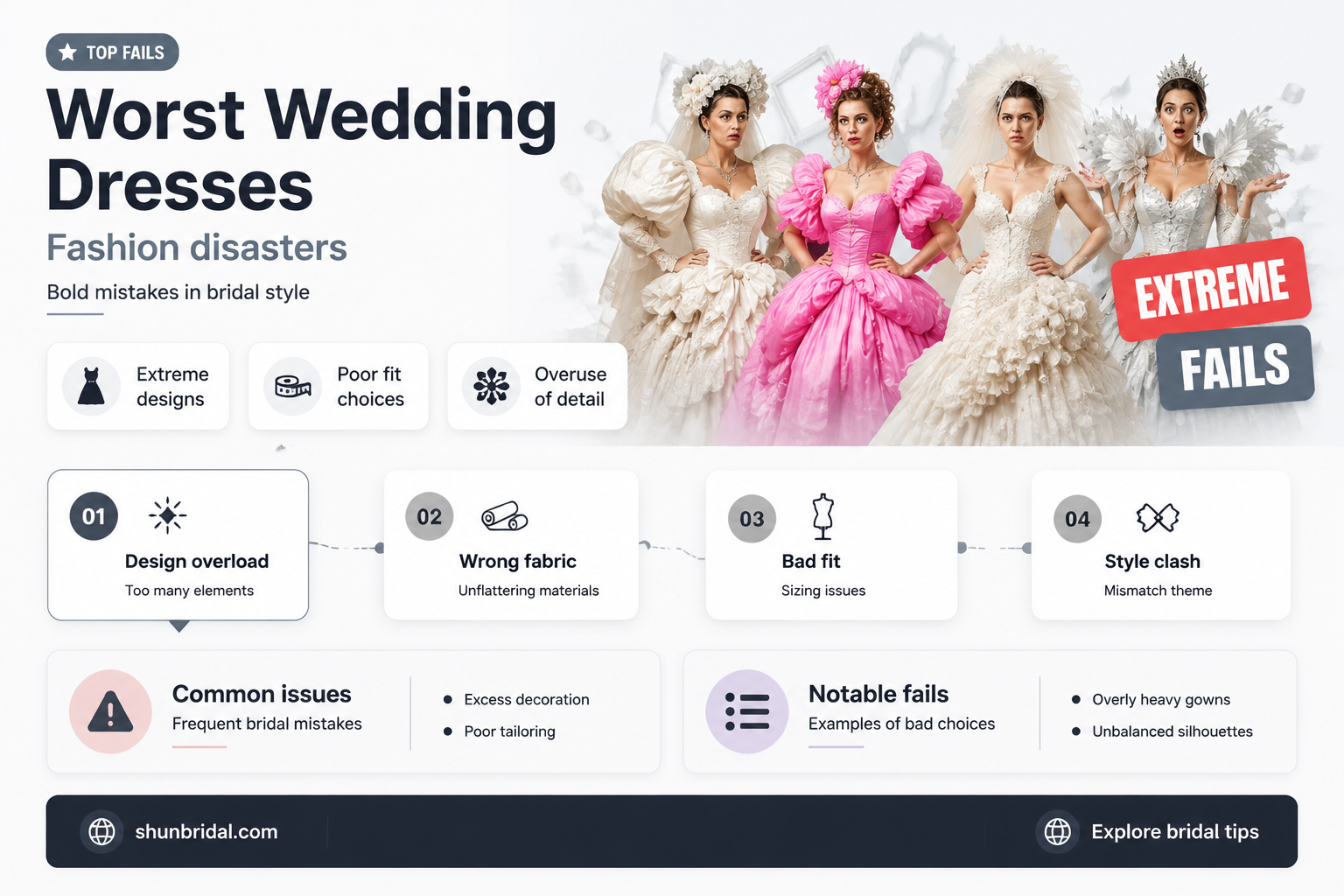
Task: Click the Notable fails heading
Action: click(878, 694)
